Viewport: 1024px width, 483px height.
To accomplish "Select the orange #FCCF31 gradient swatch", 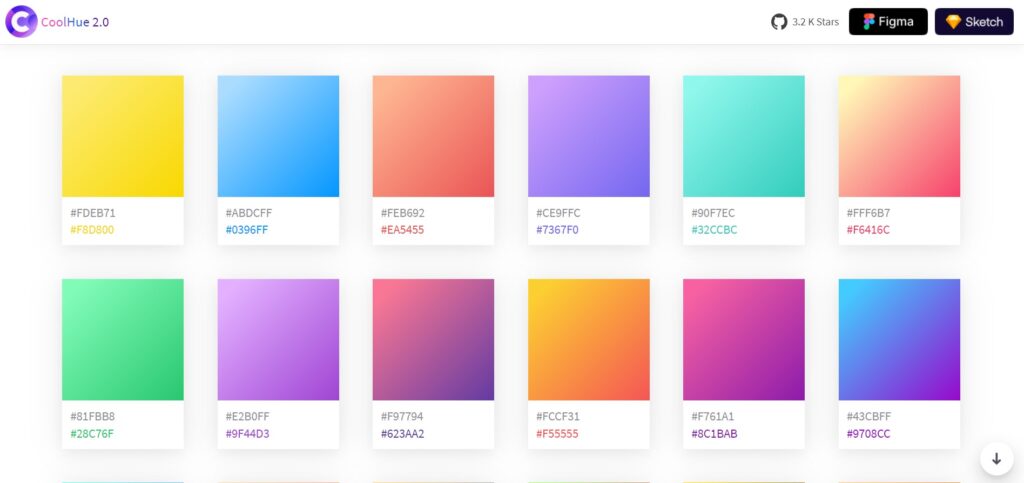I will click(588, 339).
